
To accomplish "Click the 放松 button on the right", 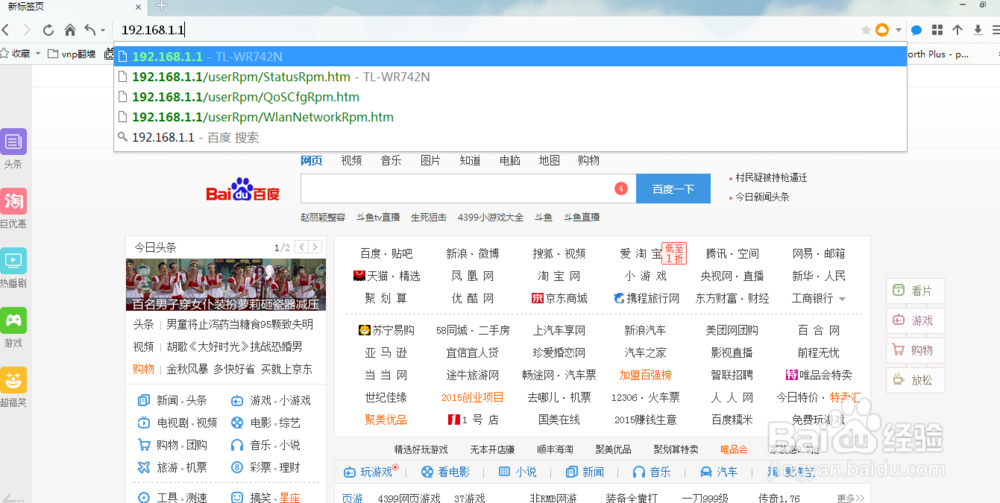I will [915, 380].
